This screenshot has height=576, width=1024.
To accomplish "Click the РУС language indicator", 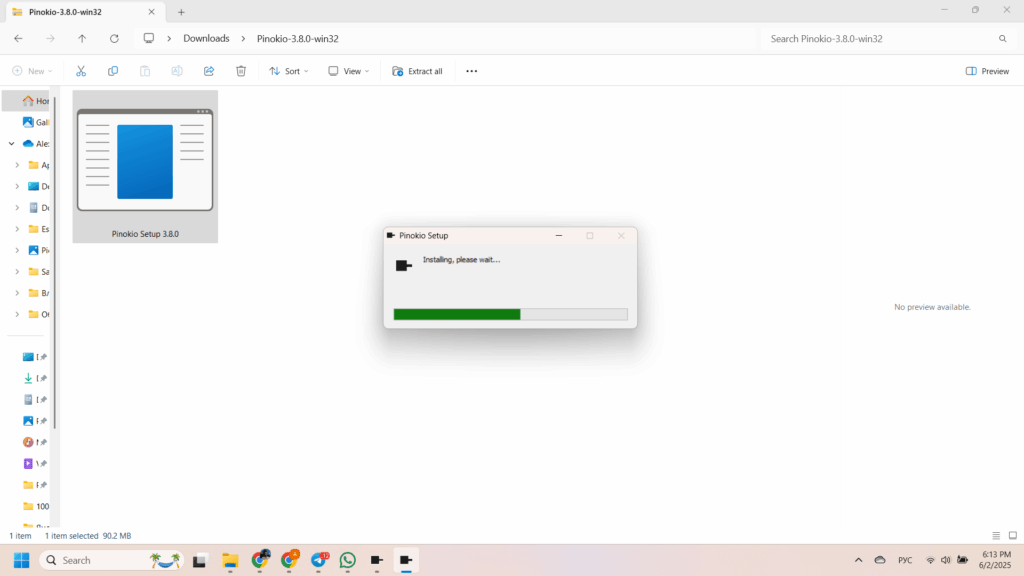I will (905, 560).
